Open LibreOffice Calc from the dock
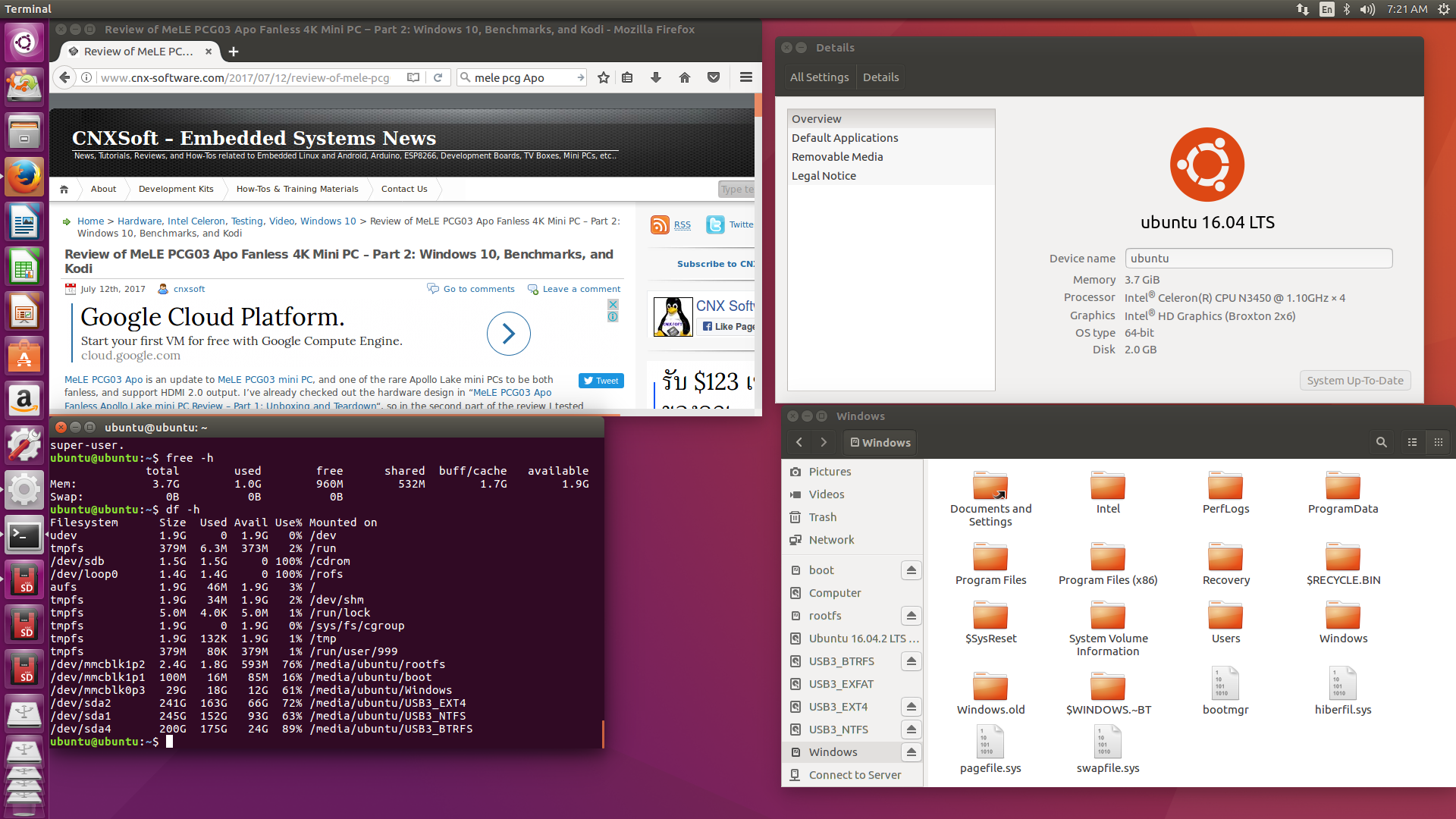1456x819 pixels. (x=24, y=268)
